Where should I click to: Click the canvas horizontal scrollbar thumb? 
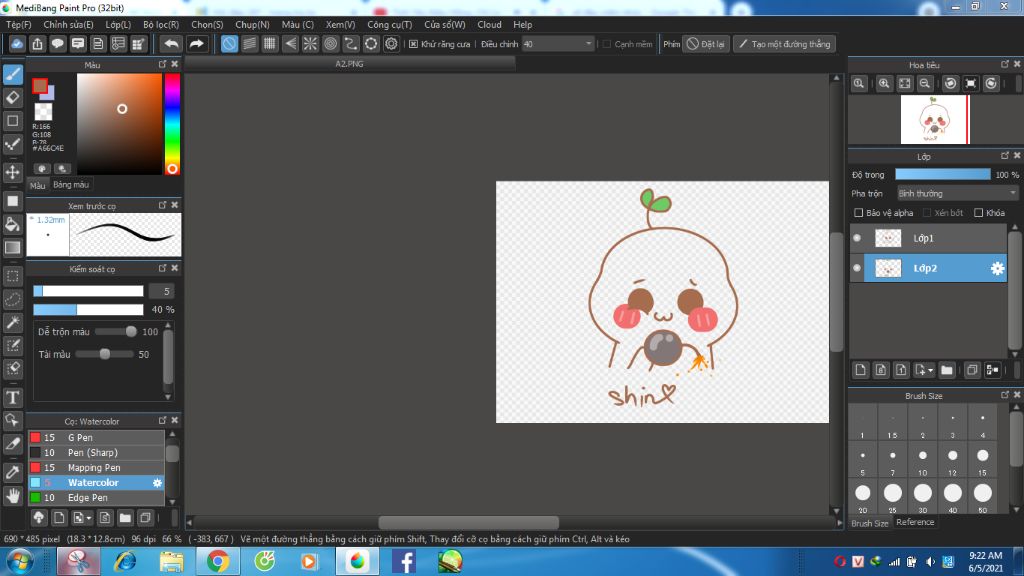pos(468,522)
